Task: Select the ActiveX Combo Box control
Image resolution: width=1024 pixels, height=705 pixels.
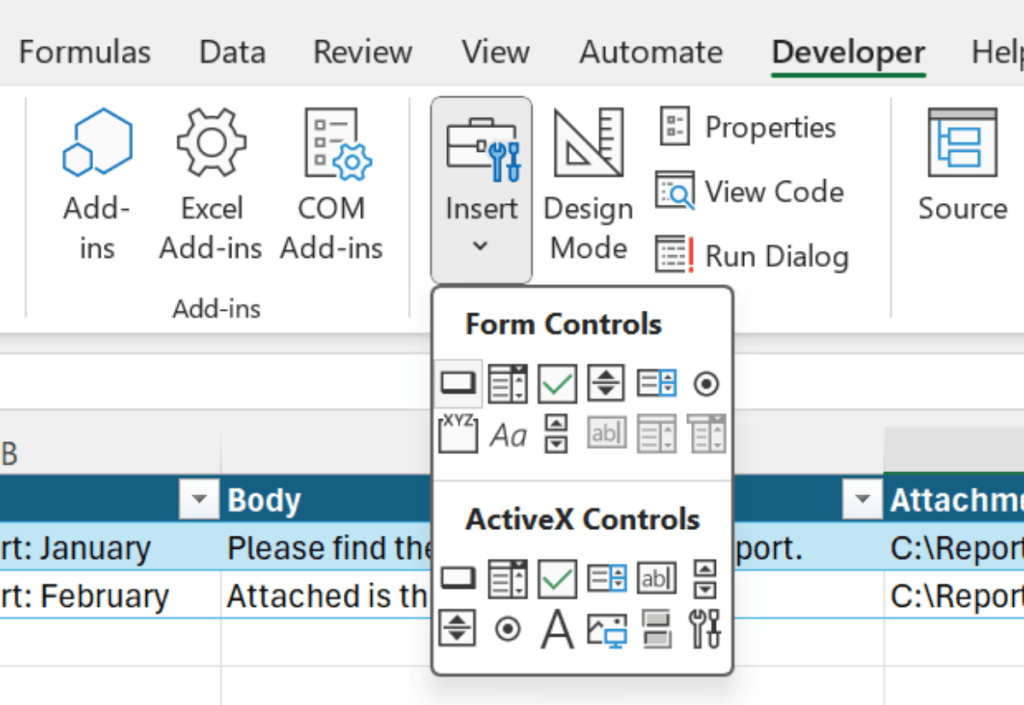Action: [x=507, y=578]
